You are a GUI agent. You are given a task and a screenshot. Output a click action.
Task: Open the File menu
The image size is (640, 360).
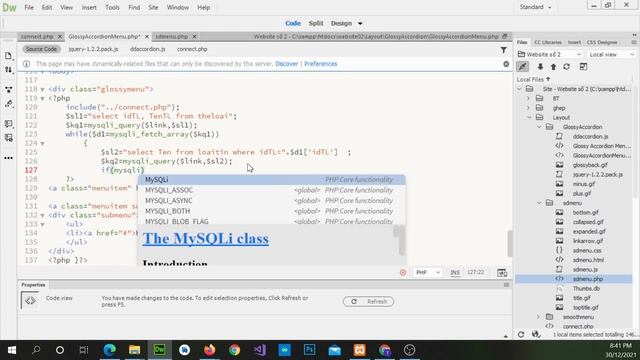[x=29, y=7]
